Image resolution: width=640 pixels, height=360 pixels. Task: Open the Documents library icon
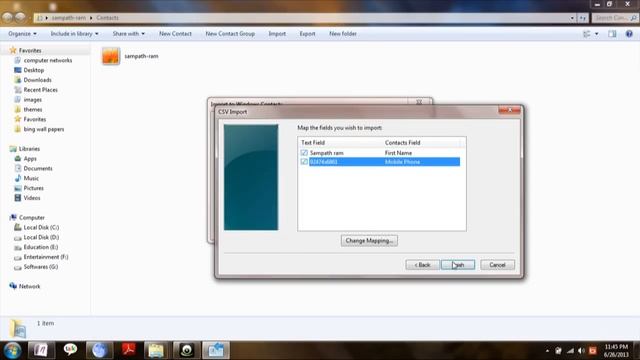[x=18, y=168]
